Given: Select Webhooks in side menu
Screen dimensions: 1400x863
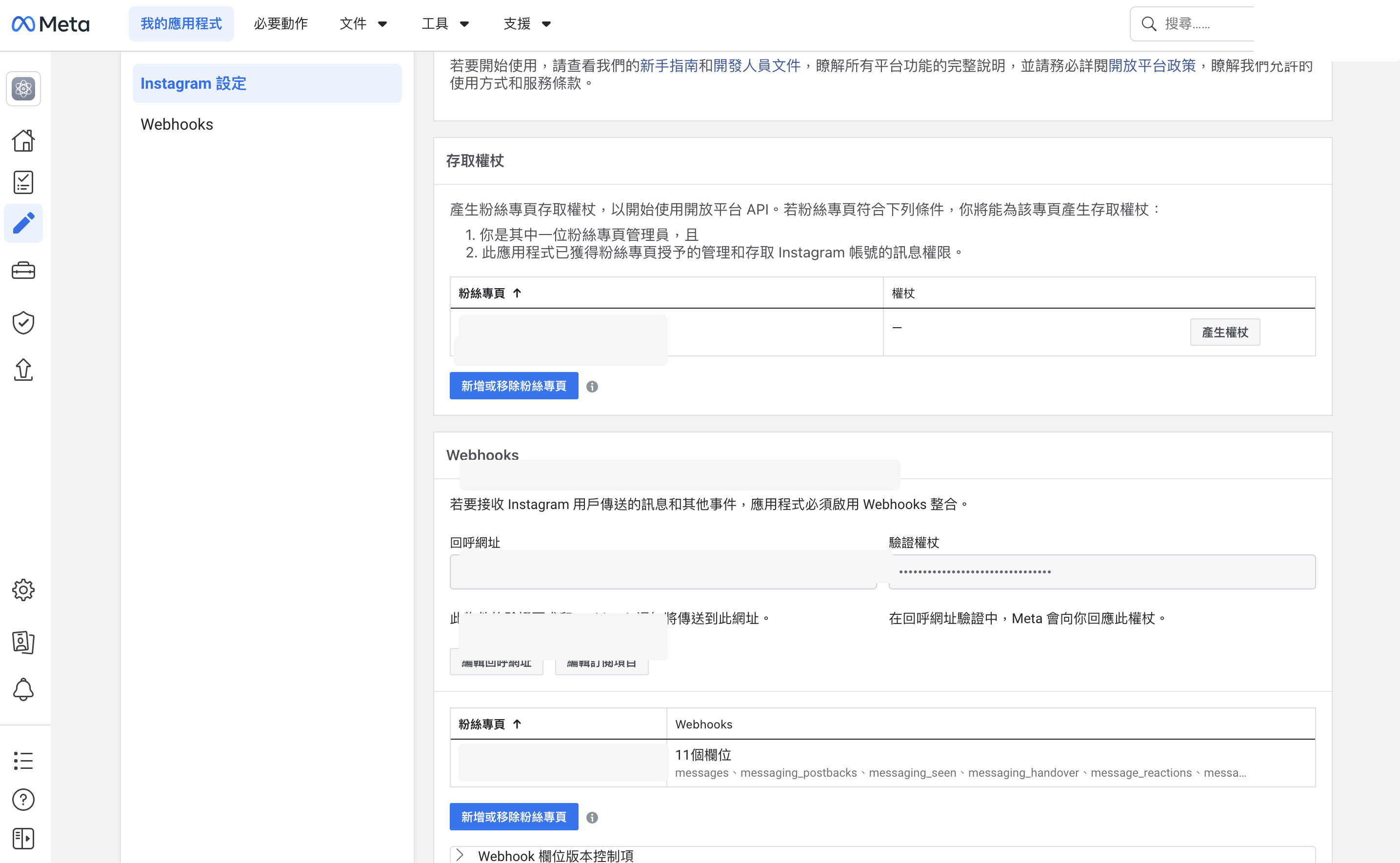Looking at the screenshot, I should 177,124.
